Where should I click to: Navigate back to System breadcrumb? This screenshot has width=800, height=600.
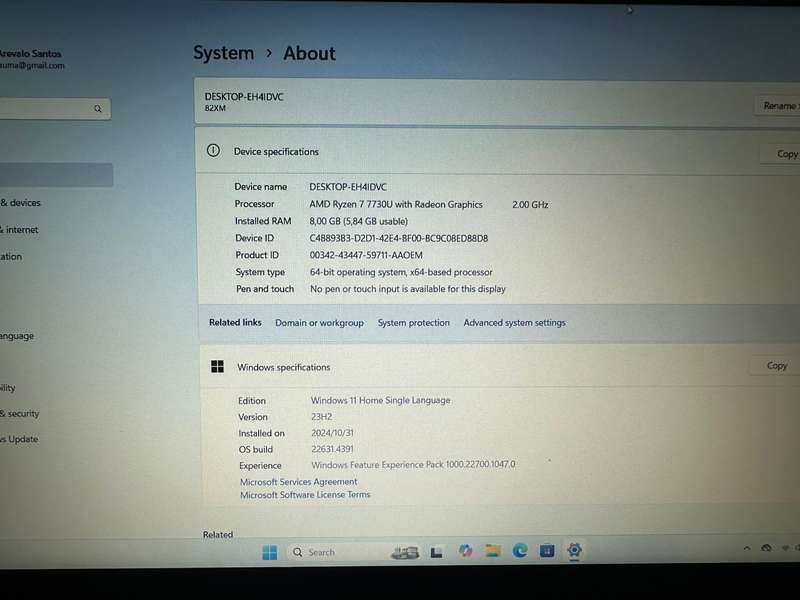(223, 53)
